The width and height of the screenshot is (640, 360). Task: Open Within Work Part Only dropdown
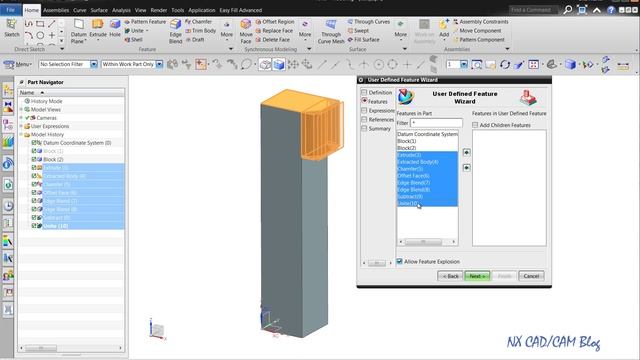pos(159,64)
